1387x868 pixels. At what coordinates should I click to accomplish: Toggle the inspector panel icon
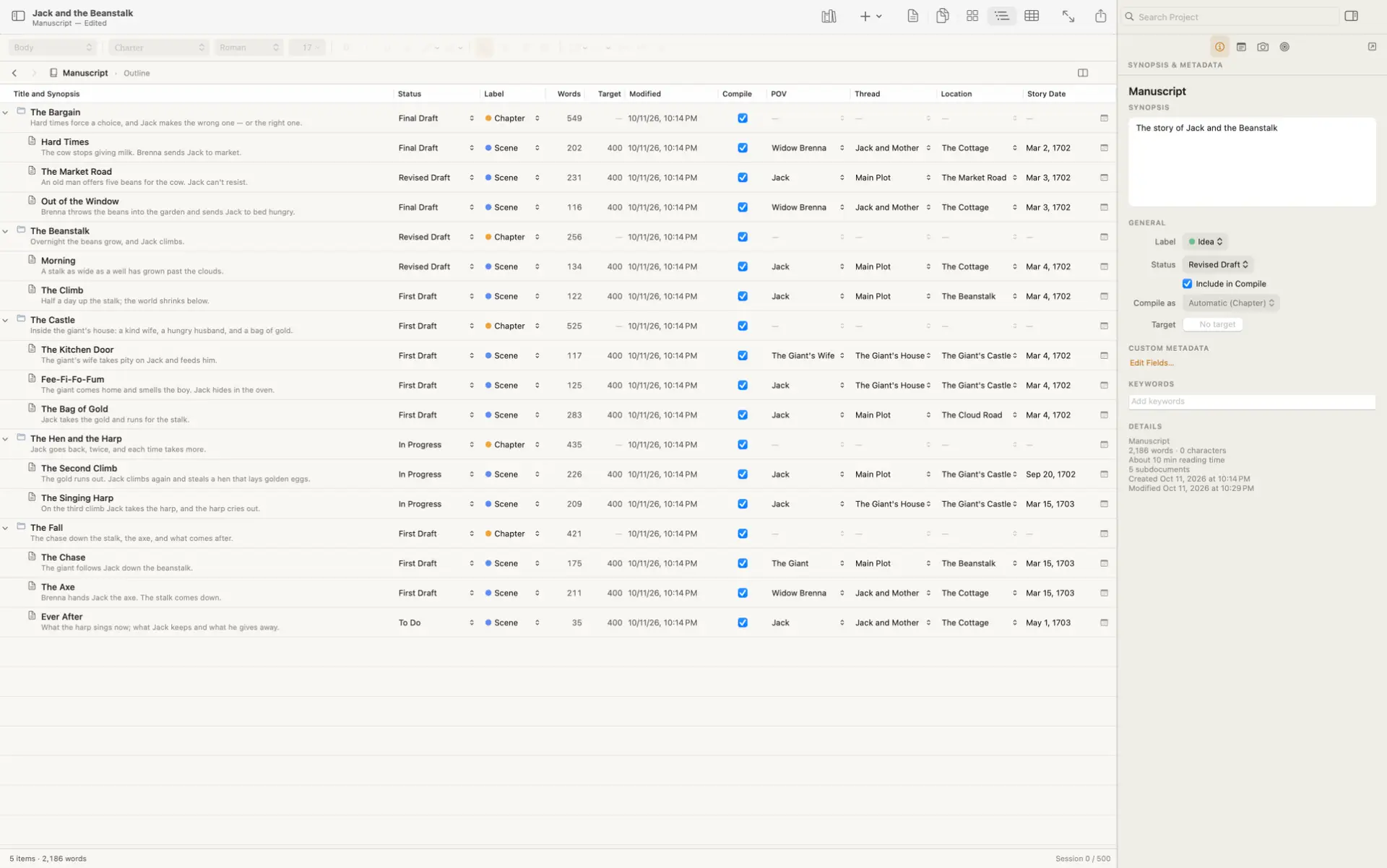pyautogui.click(x=1351, y=16)
